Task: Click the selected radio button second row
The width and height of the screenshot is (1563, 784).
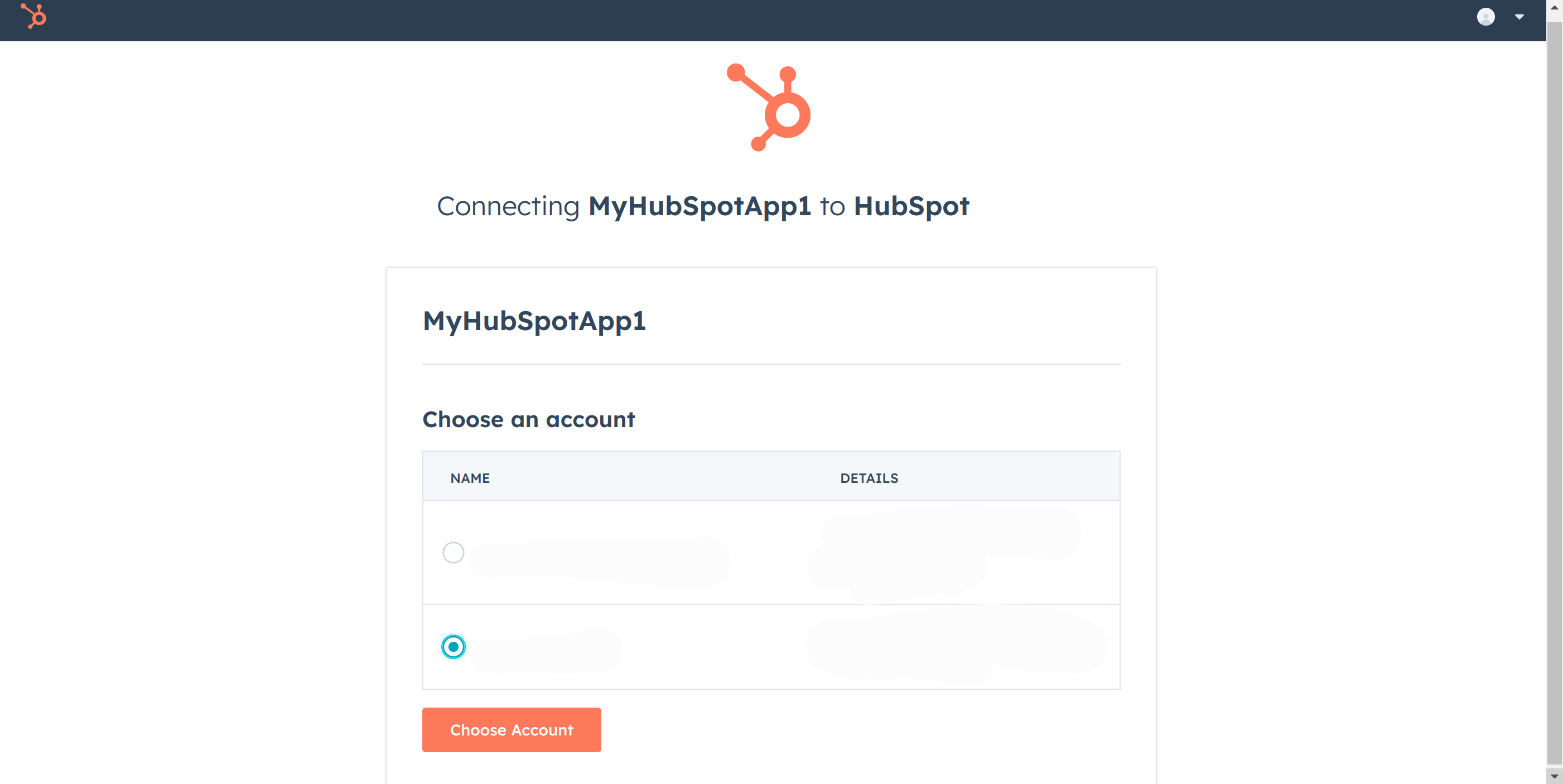Action: click(453, 647)
